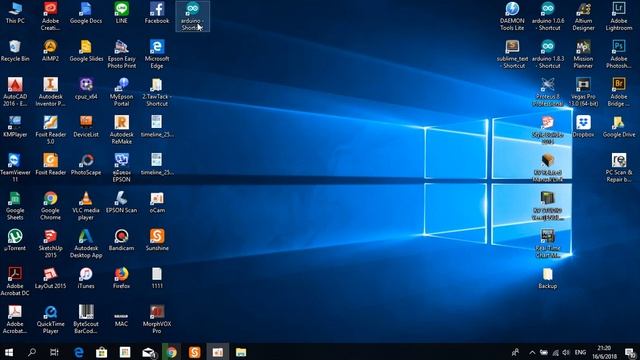
Task: Open the Windows Start menu
Action: (x=9, y=352)
